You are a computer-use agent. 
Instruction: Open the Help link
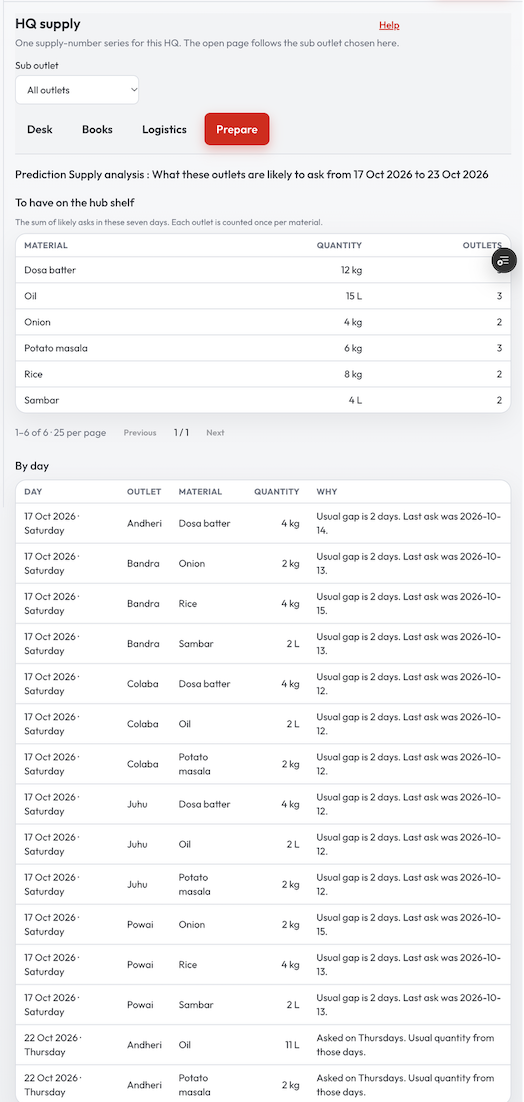tap(389, 25)
